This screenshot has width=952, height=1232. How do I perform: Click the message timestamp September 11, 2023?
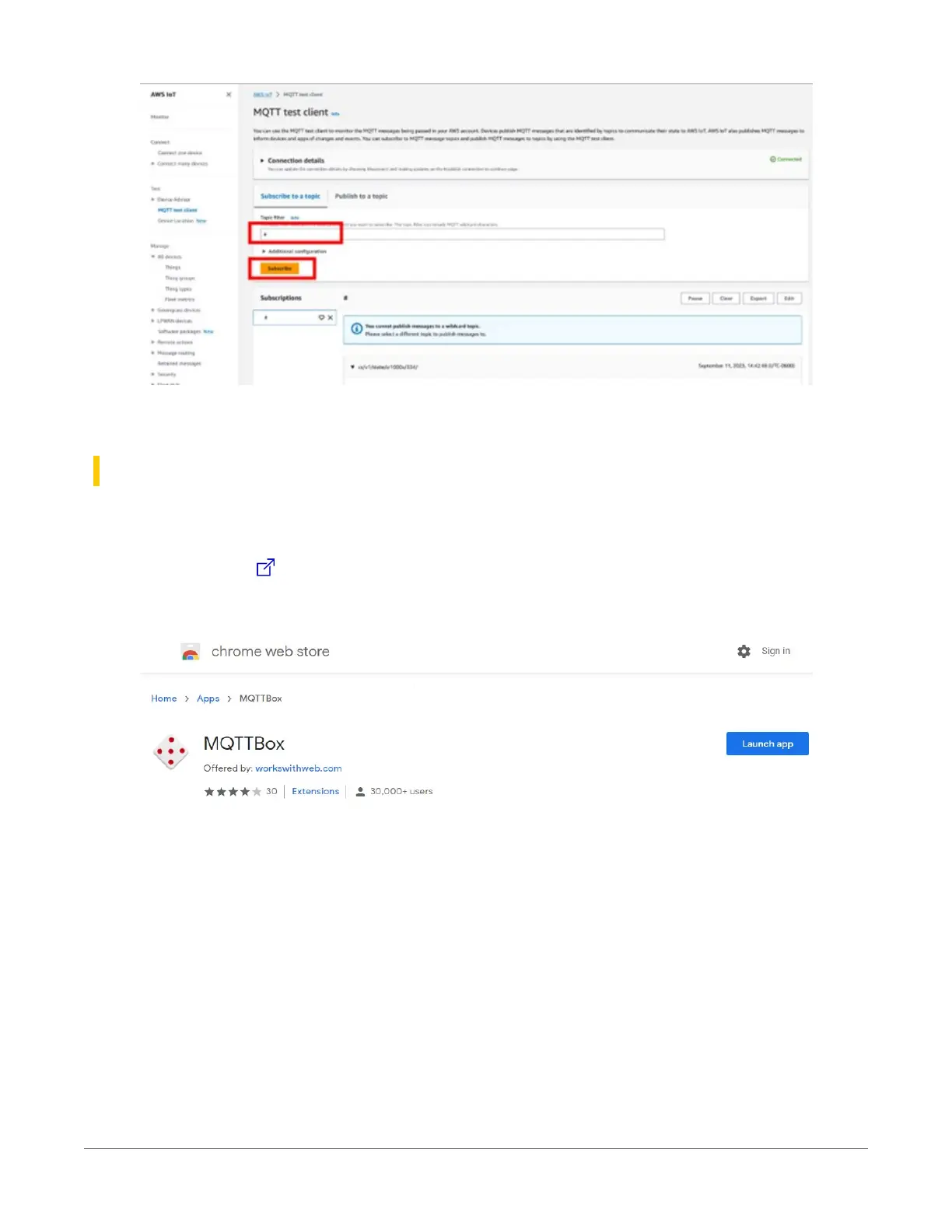[747, 366]
